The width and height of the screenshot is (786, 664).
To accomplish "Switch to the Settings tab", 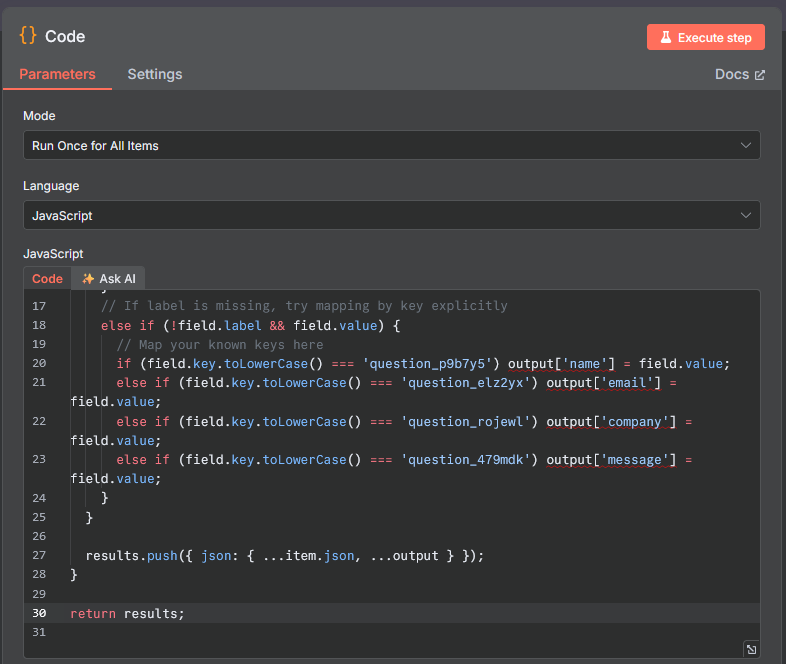I will pos(154,74).
